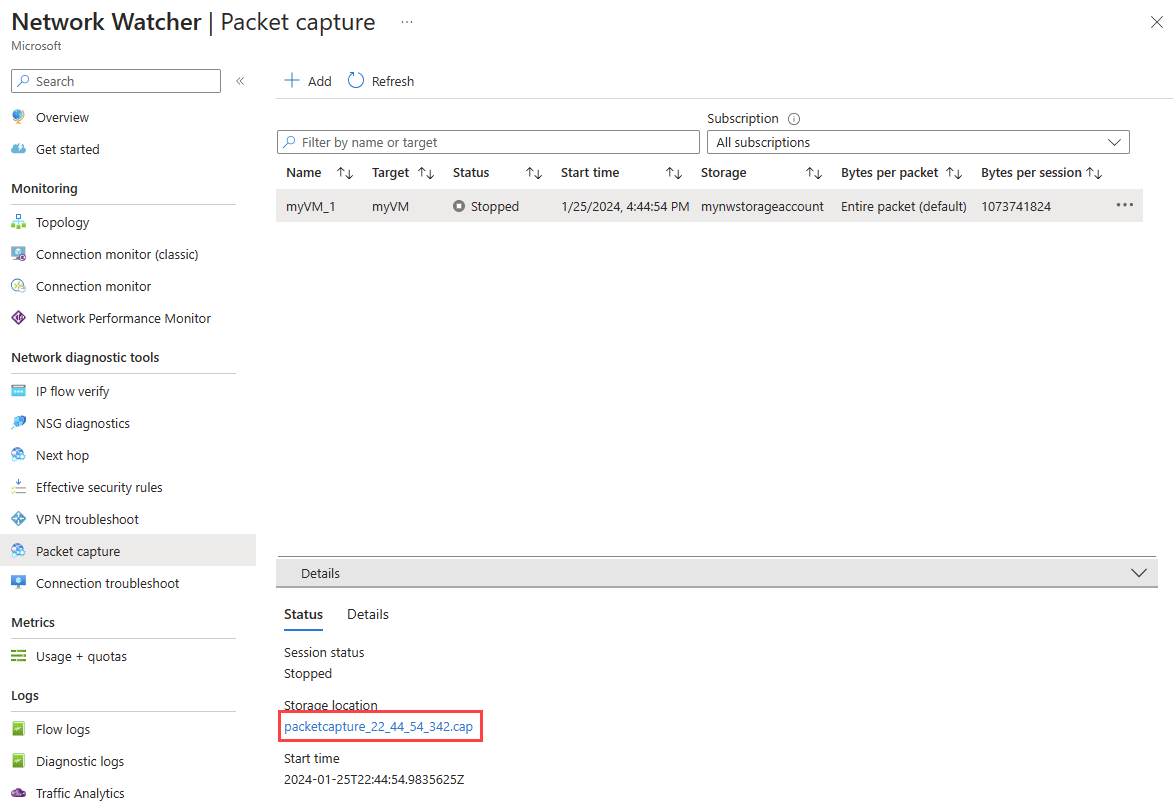The width and height of the screenshot is (1173, 804).
Task: Click the Filter by name or target field
Action: tap(488, 142)
